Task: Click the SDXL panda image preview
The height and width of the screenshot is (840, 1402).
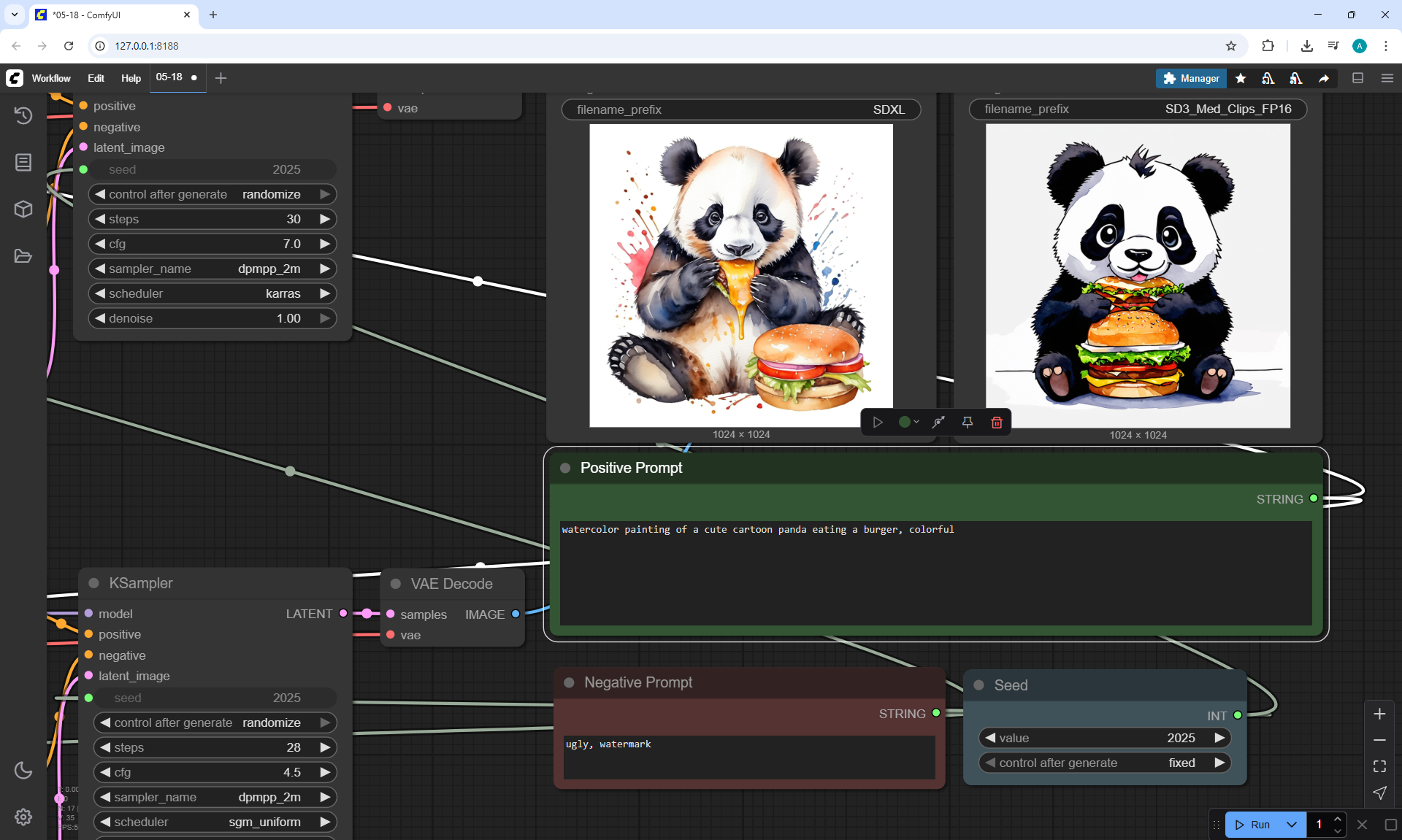Action: coord(740,275)
